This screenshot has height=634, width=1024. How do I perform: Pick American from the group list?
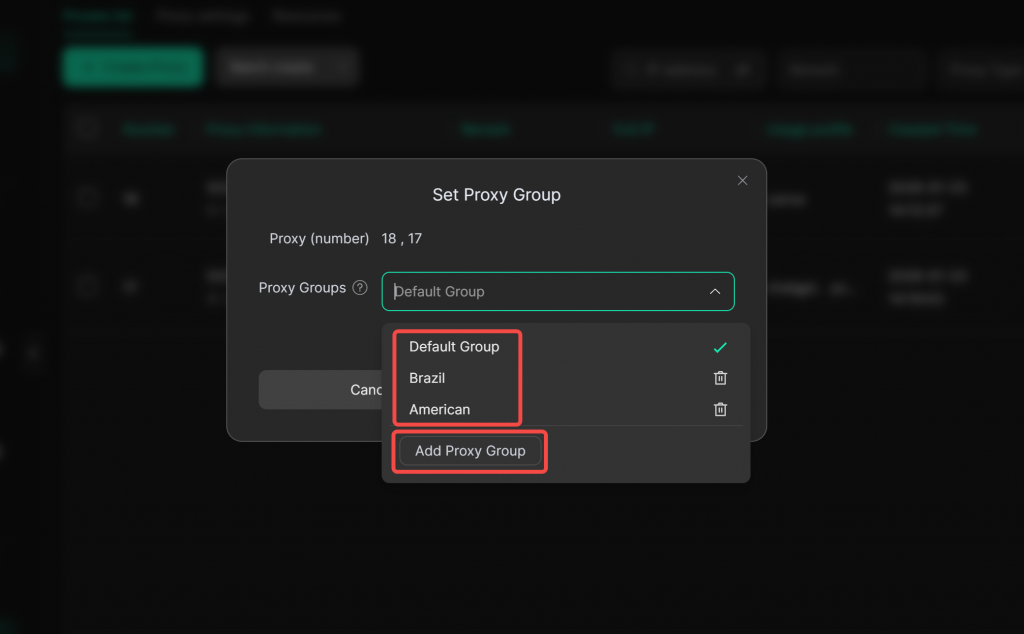(x=439, y=409)
